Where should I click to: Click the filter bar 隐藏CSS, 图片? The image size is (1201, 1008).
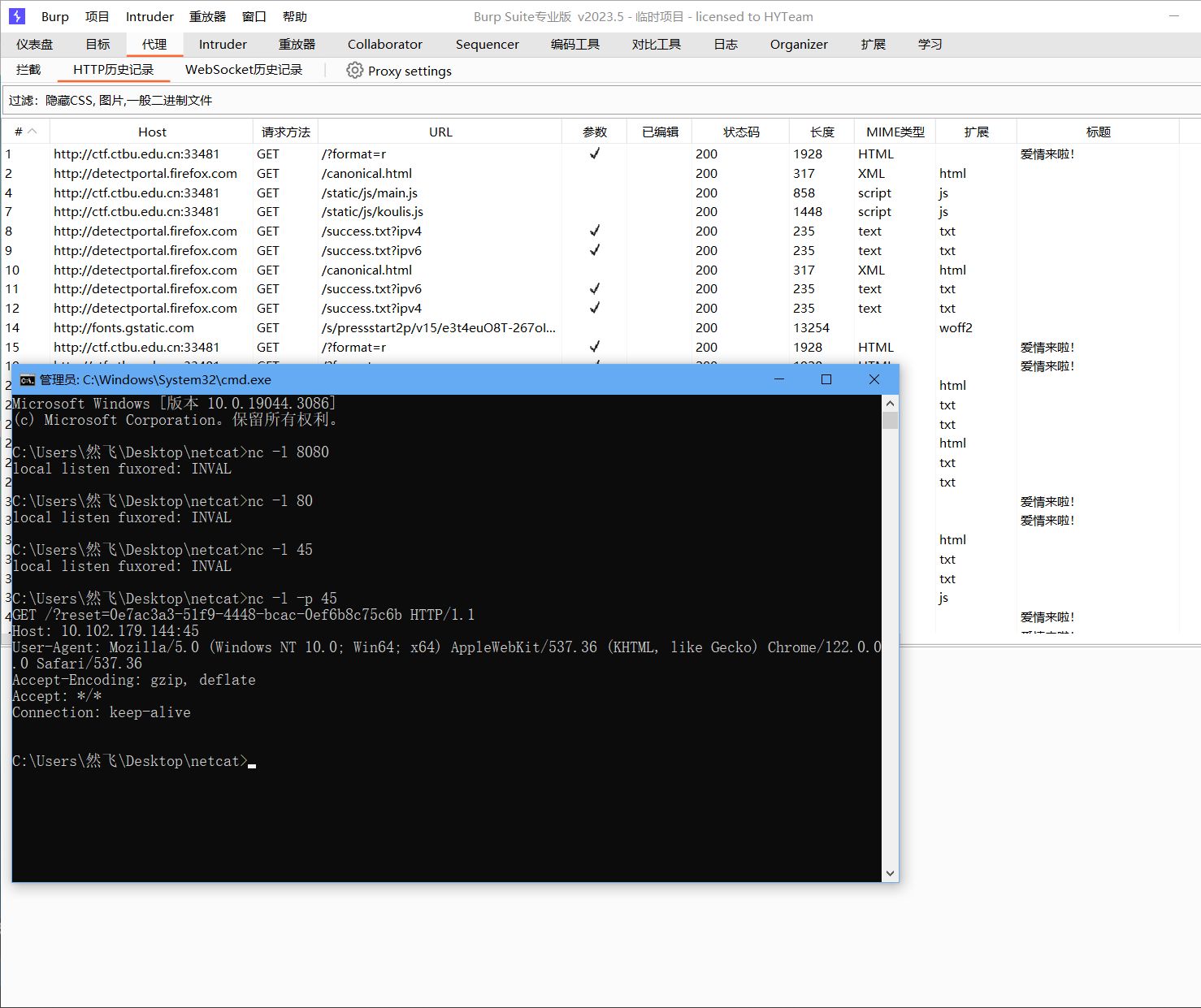tap(600, 101)
